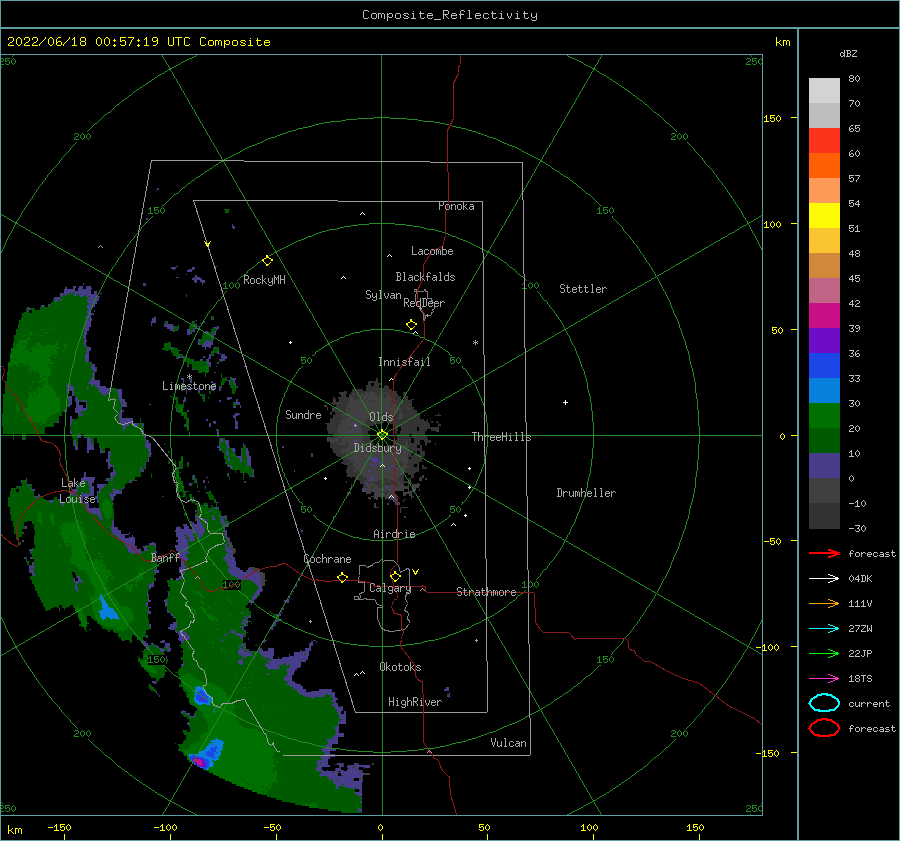900x841 pixels.
Task: Click the yellow V marker east of Calgary
Action: click(x=416, y=572)
